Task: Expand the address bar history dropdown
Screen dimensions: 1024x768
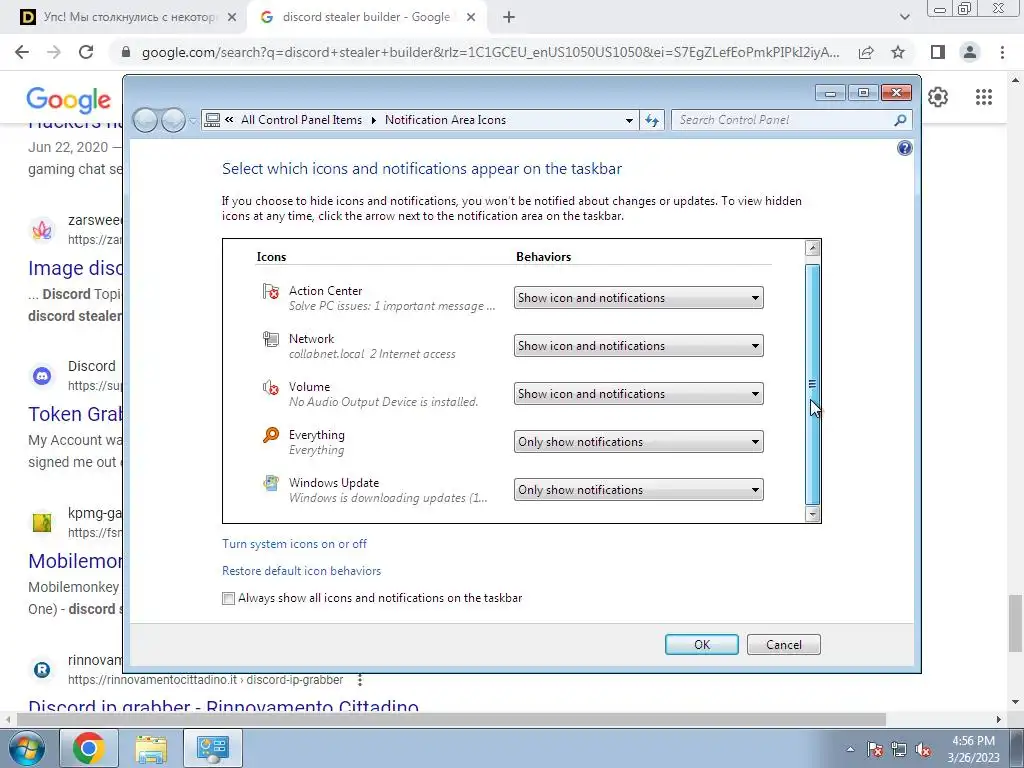Action: tap(629, 120)
